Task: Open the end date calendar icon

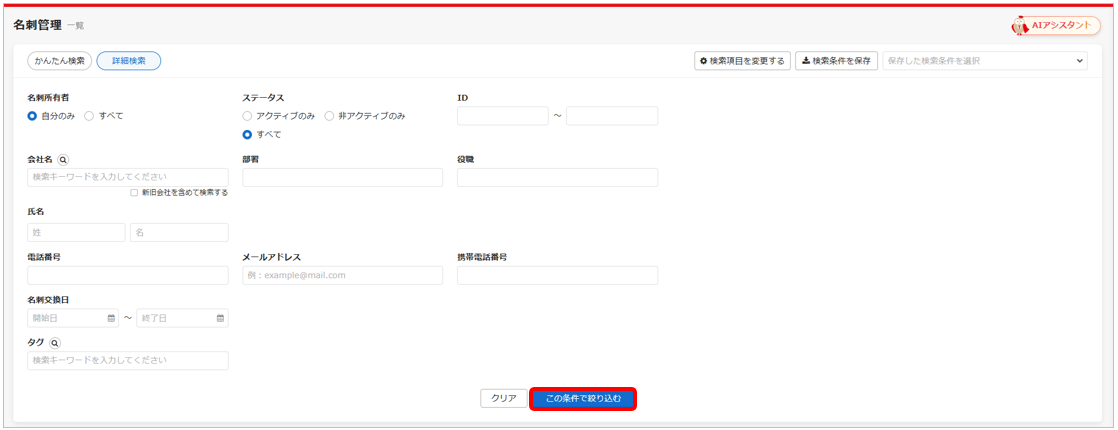Action: [x=220, y=318]
